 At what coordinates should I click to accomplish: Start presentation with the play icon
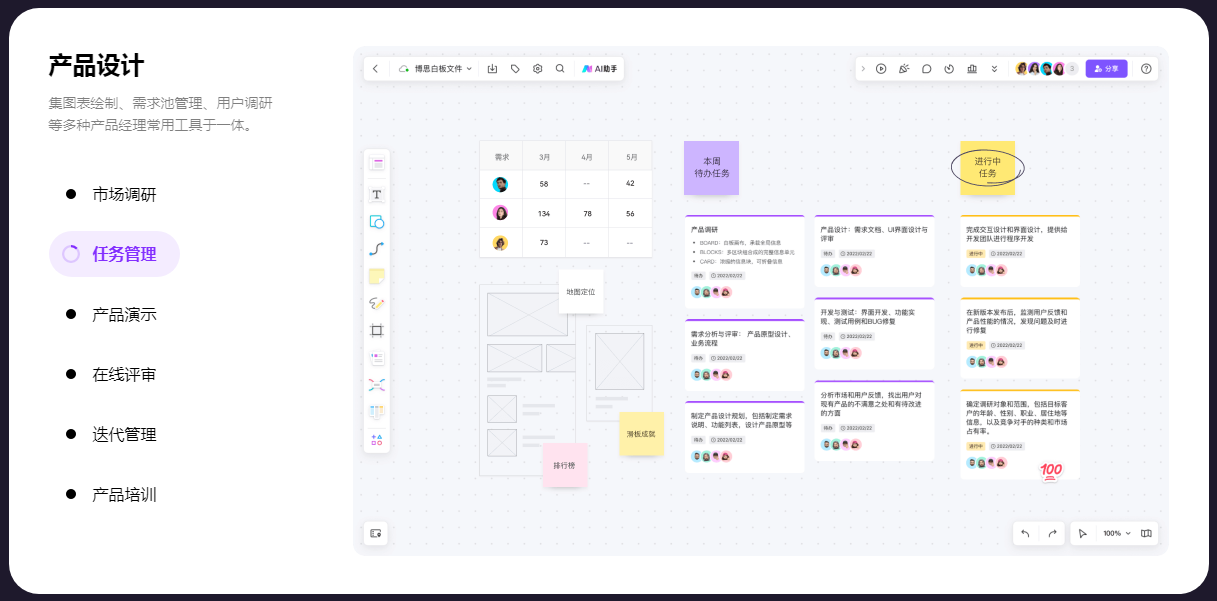881,69
